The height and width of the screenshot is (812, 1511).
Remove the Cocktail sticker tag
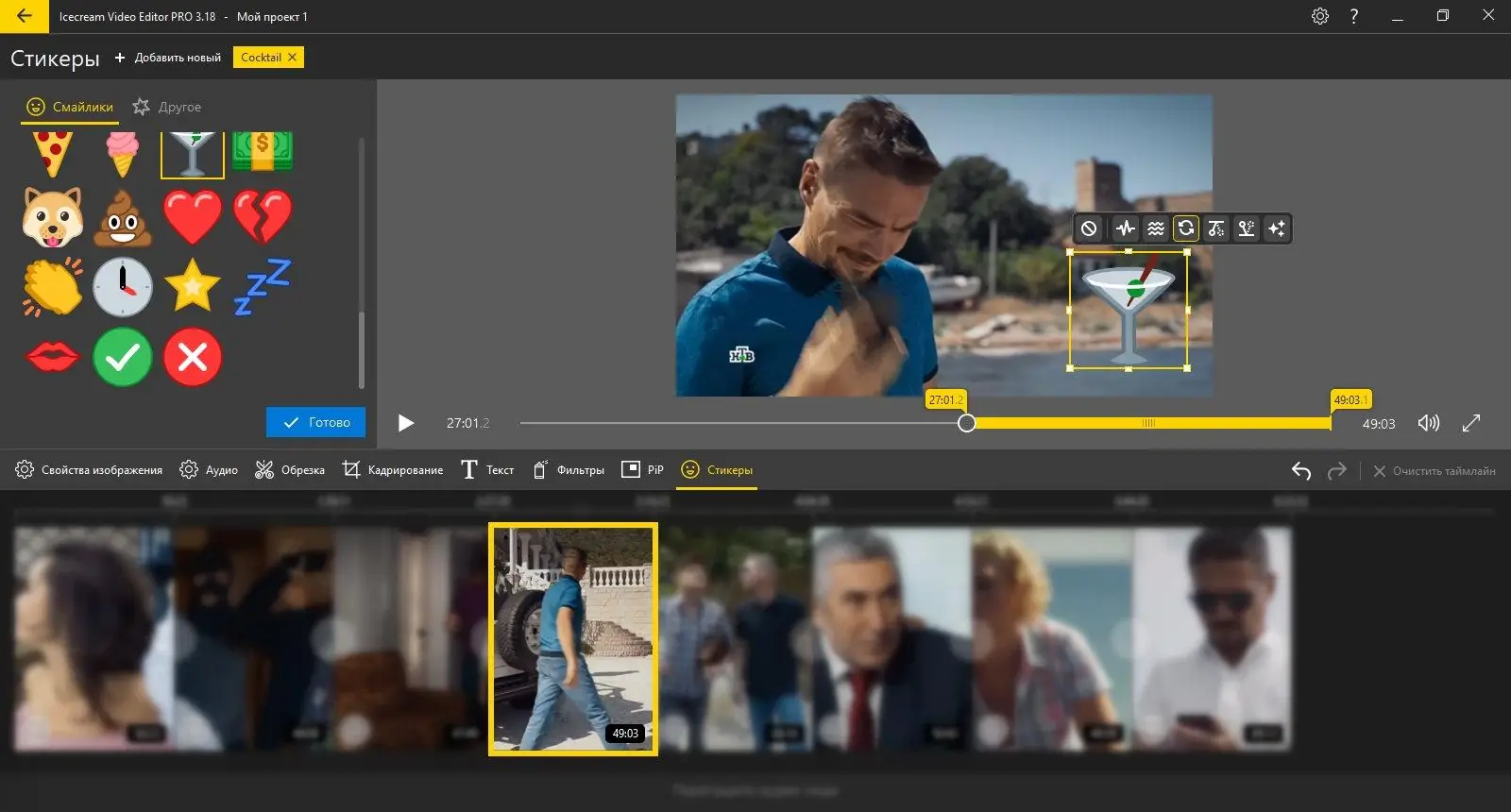293,58
